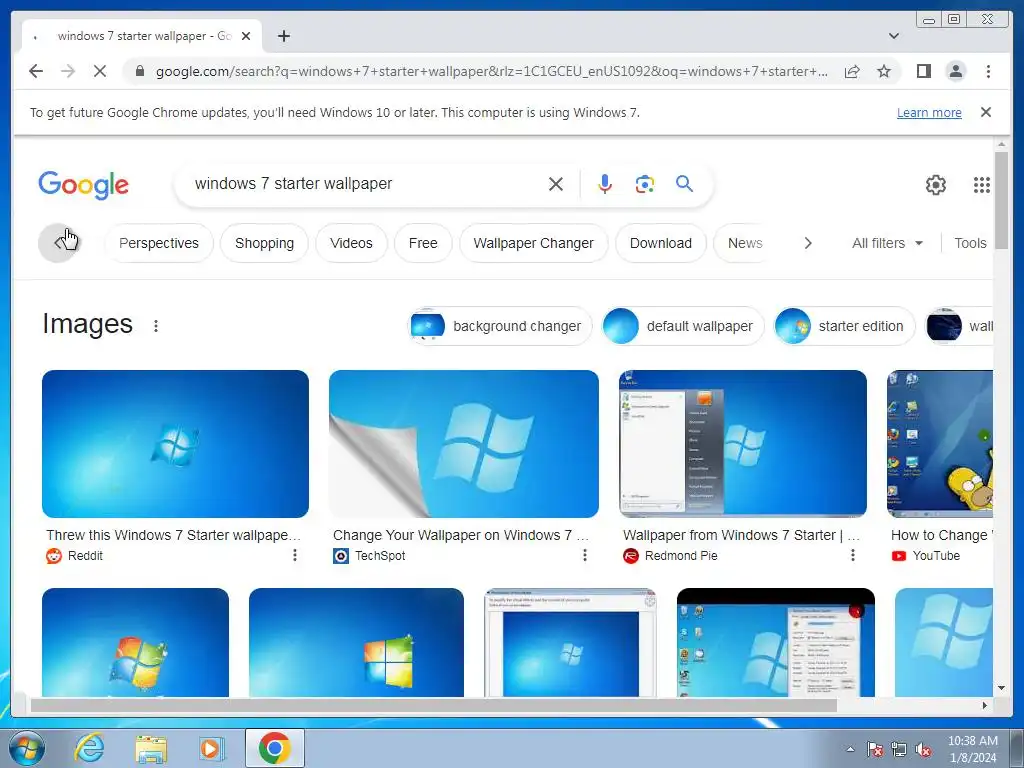Open Windows Explorer from the taskbar

pyautogui.click(x=151, y=748)
